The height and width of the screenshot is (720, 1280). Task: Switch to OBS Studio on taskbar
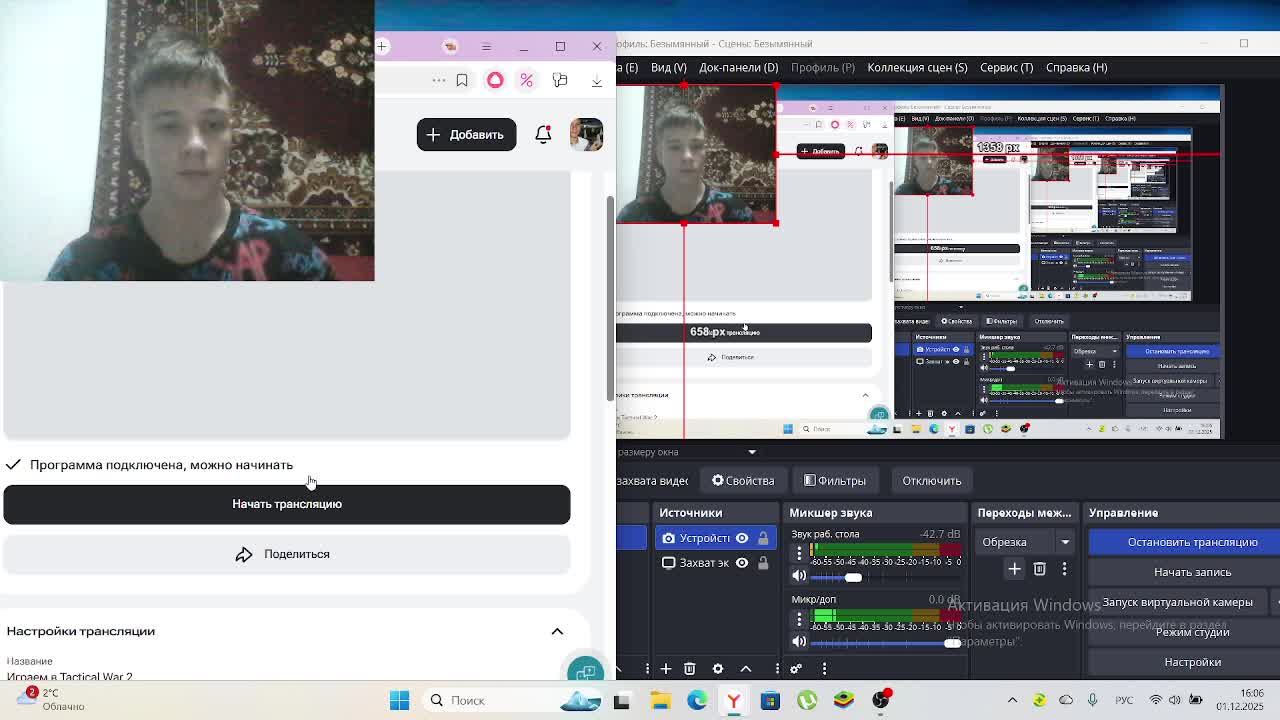click(881, 700)
